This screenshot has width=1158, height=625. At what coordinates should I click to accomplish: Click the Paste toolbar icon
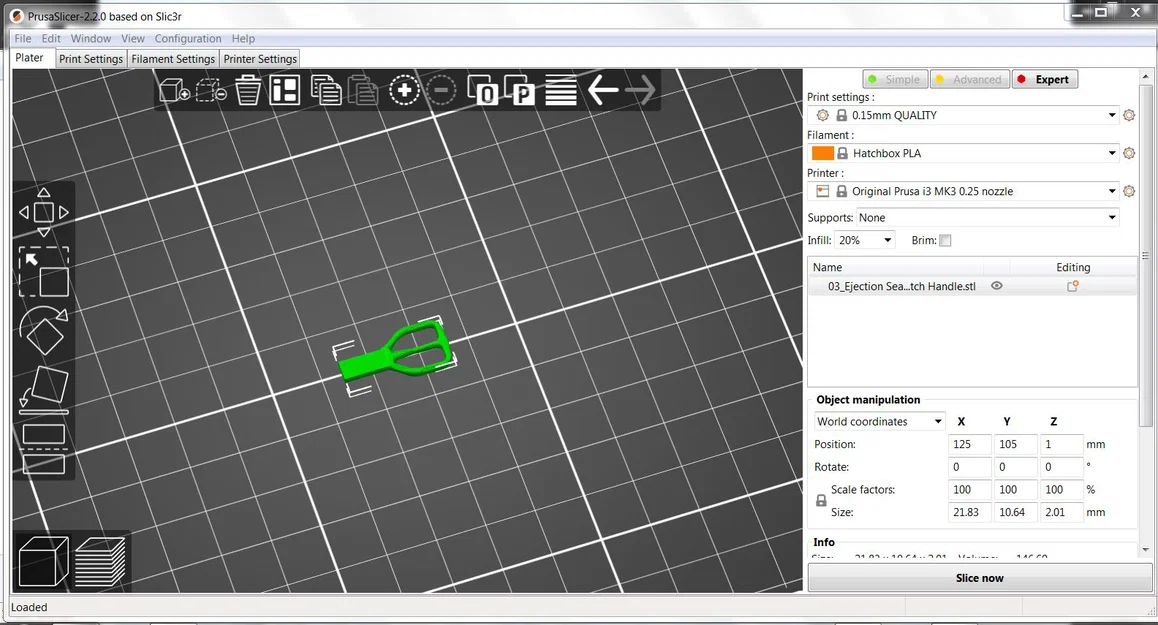pos(363,91)
